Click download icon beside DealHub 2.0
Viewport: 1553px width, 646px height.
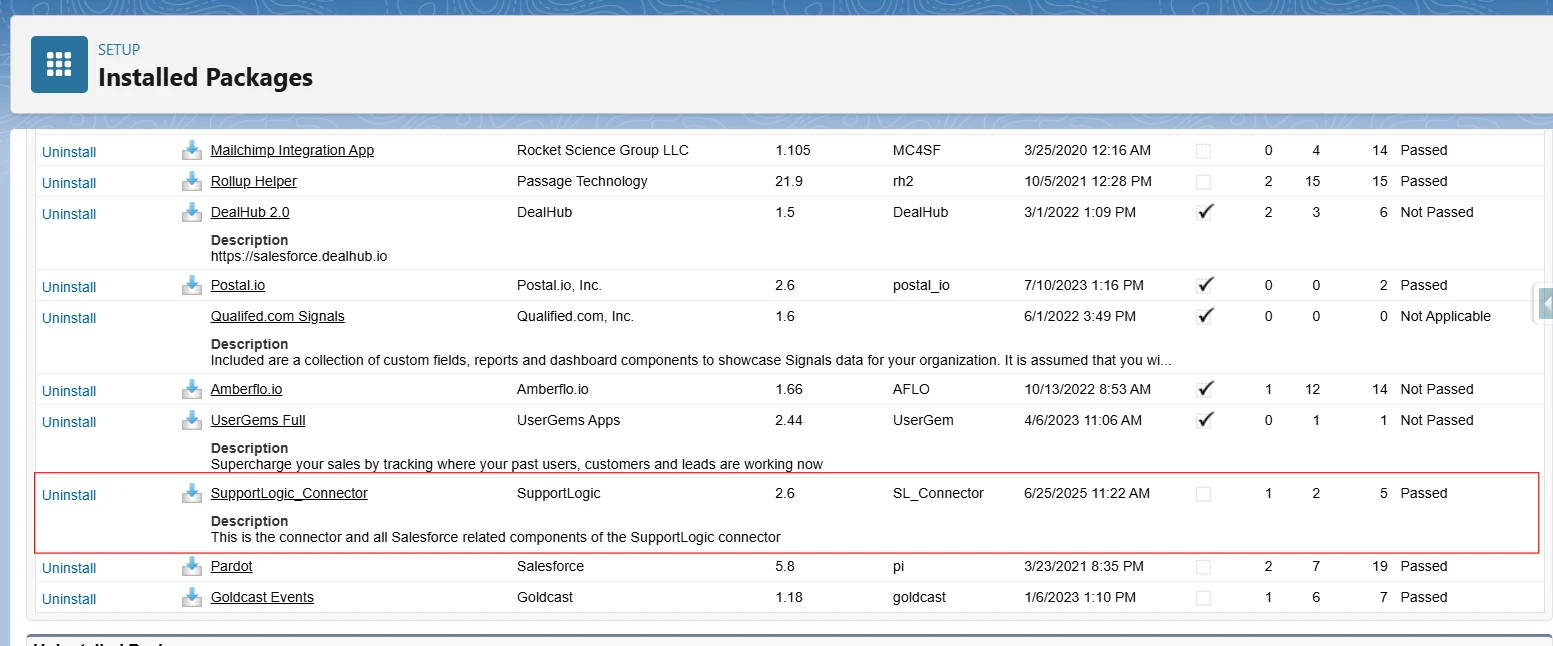[192, 212]
